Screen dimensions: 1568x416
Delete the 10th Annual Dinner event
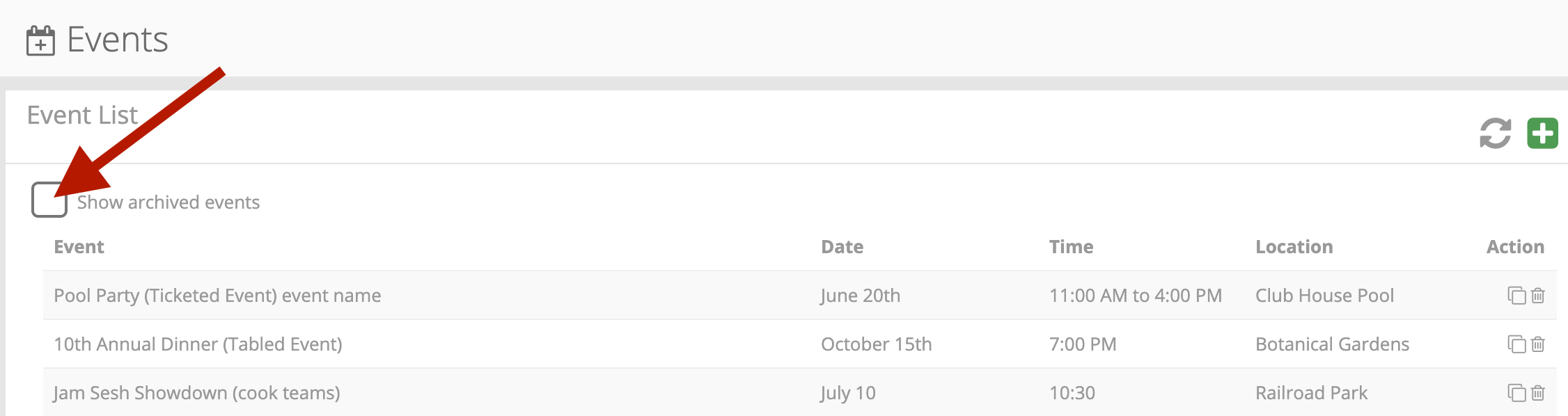click(x=1538, y=344)
